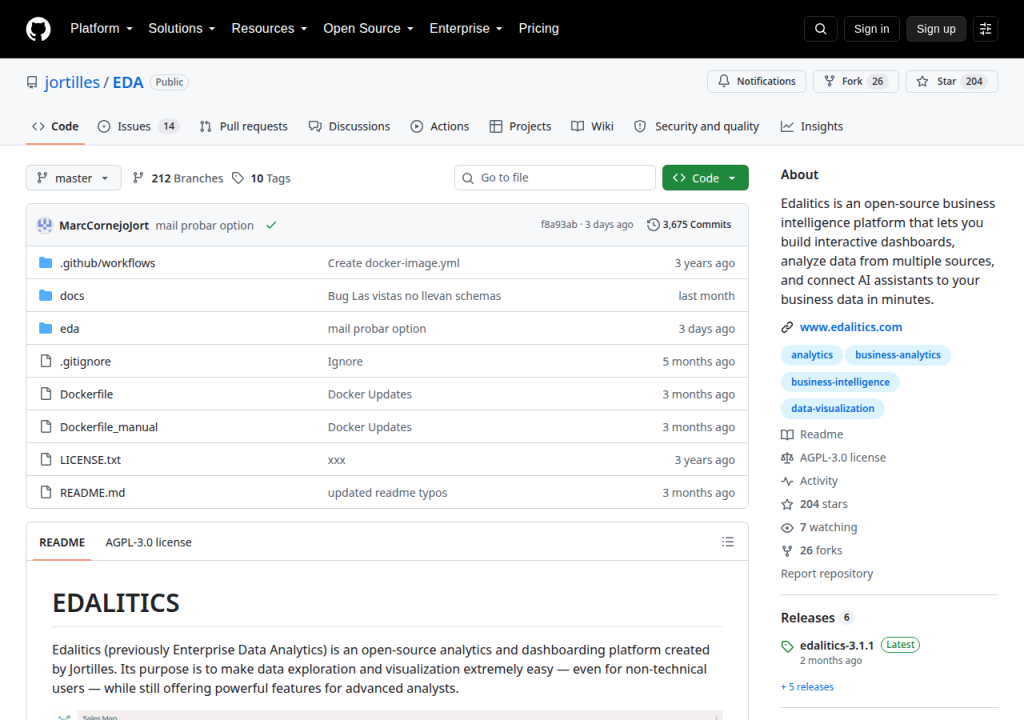Focus the Go to file search field
Viewport: 1024px width, 720px height.
[555, 178]
